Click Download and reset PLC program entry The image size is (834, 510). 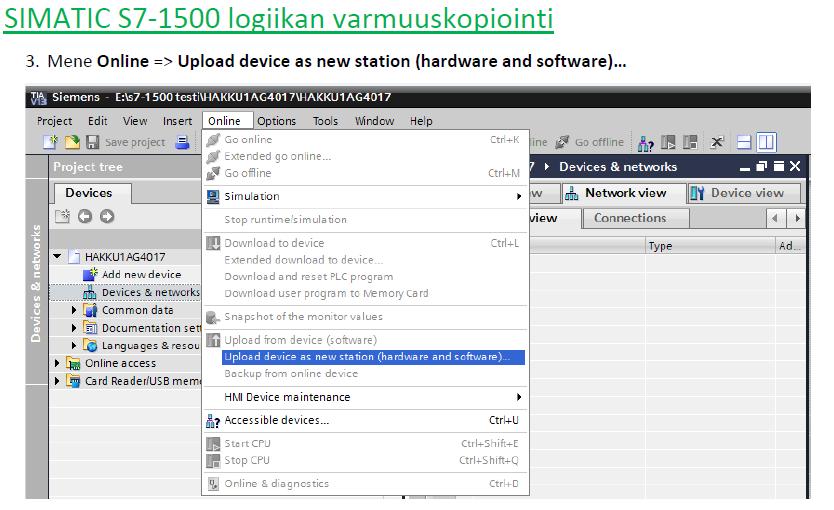coord(365,277)
